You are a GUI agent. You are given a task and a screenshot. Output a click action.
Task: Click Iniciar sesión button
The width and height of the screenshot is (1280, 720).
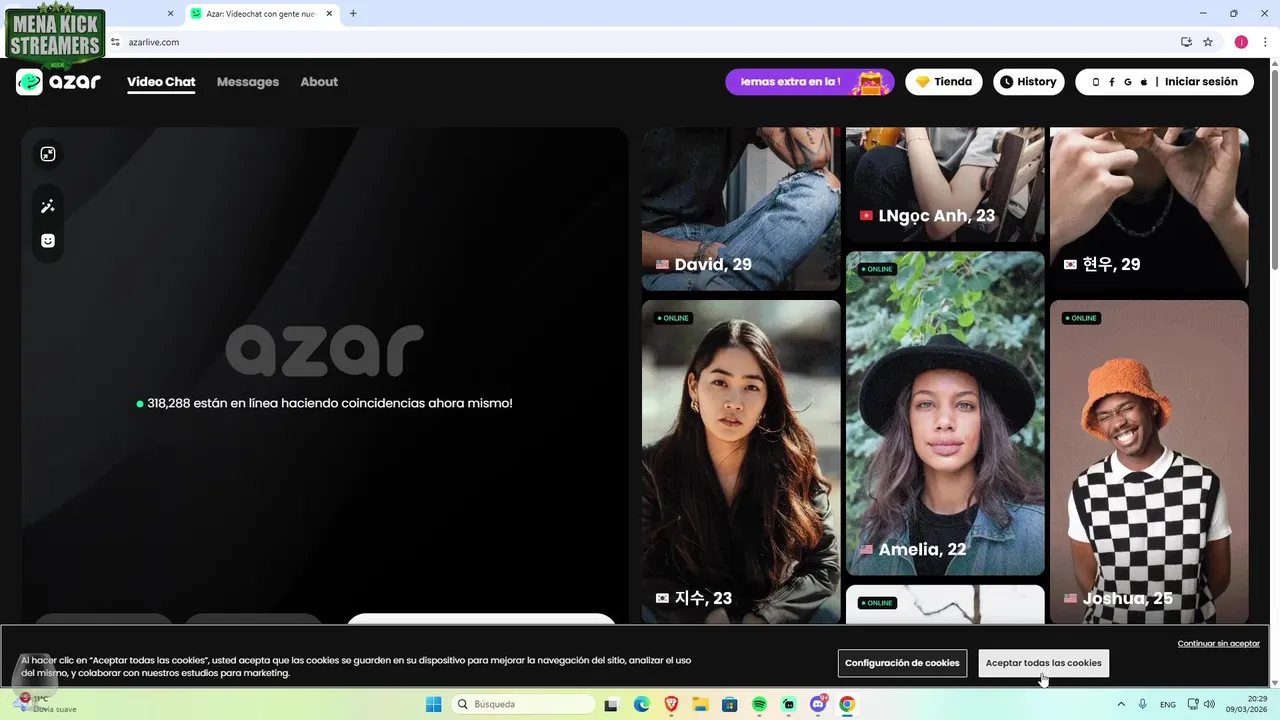click(x=1164, y=82)
